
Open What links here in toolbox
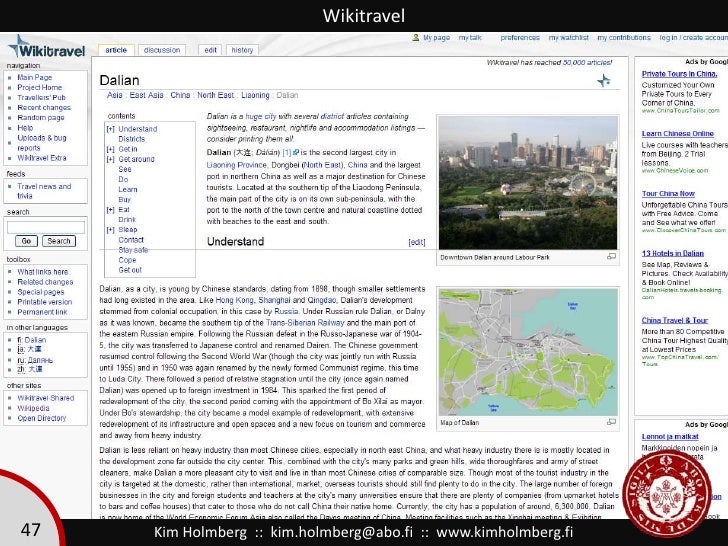tap(43, 272)
